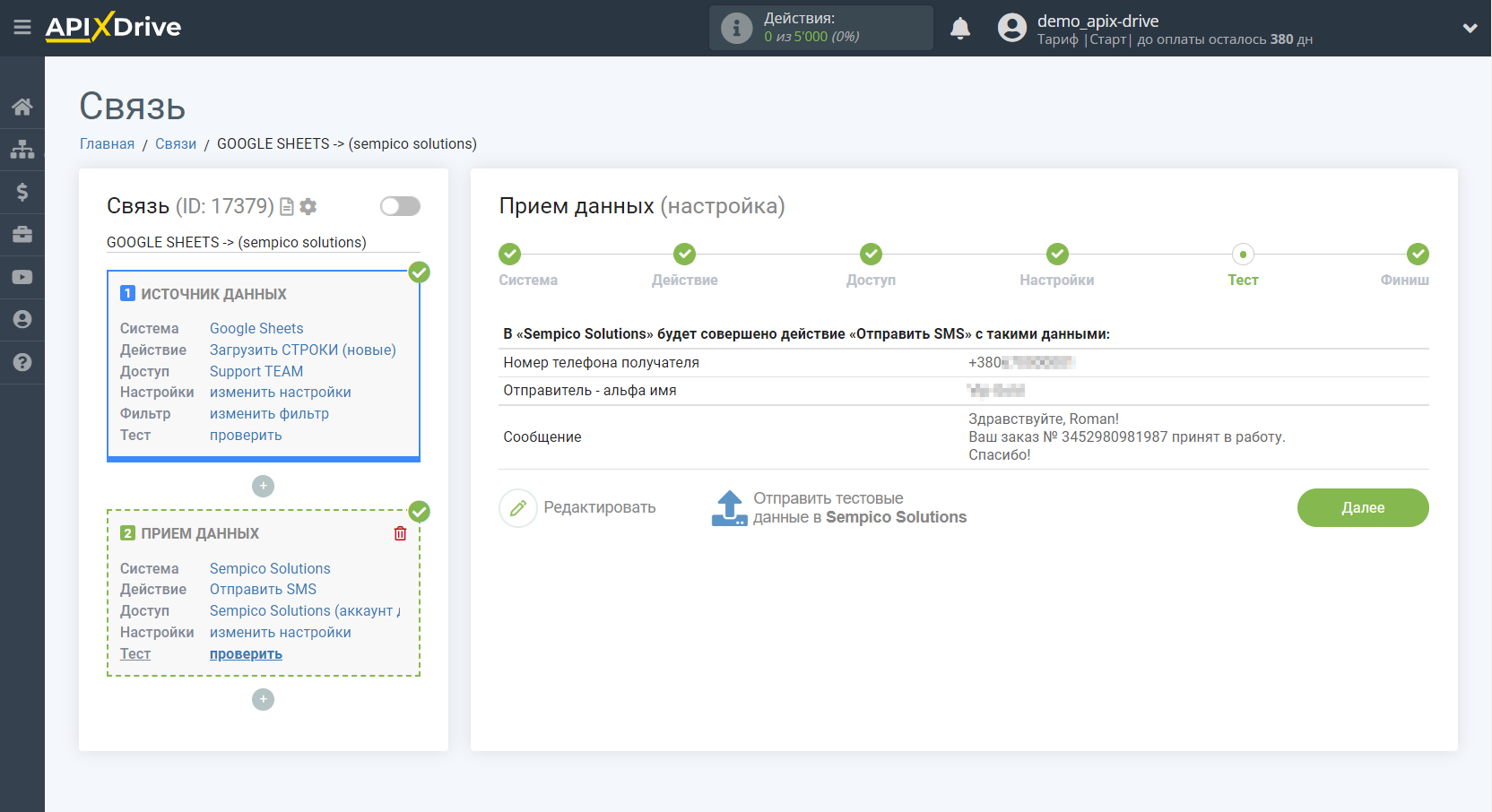Open connections sitemap icon in sidebar
The width and height of the screenshot is (1492, 812).
(22, 149)
